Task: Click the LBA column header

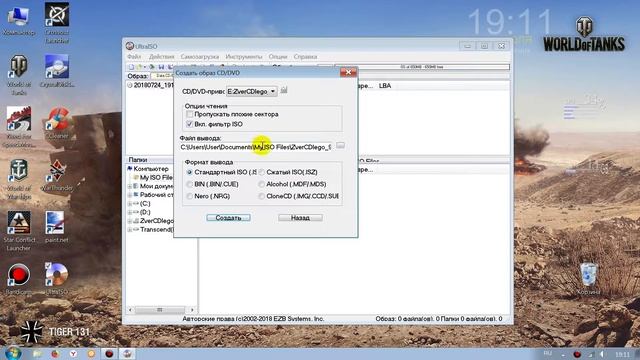Action: pos(385,86)
